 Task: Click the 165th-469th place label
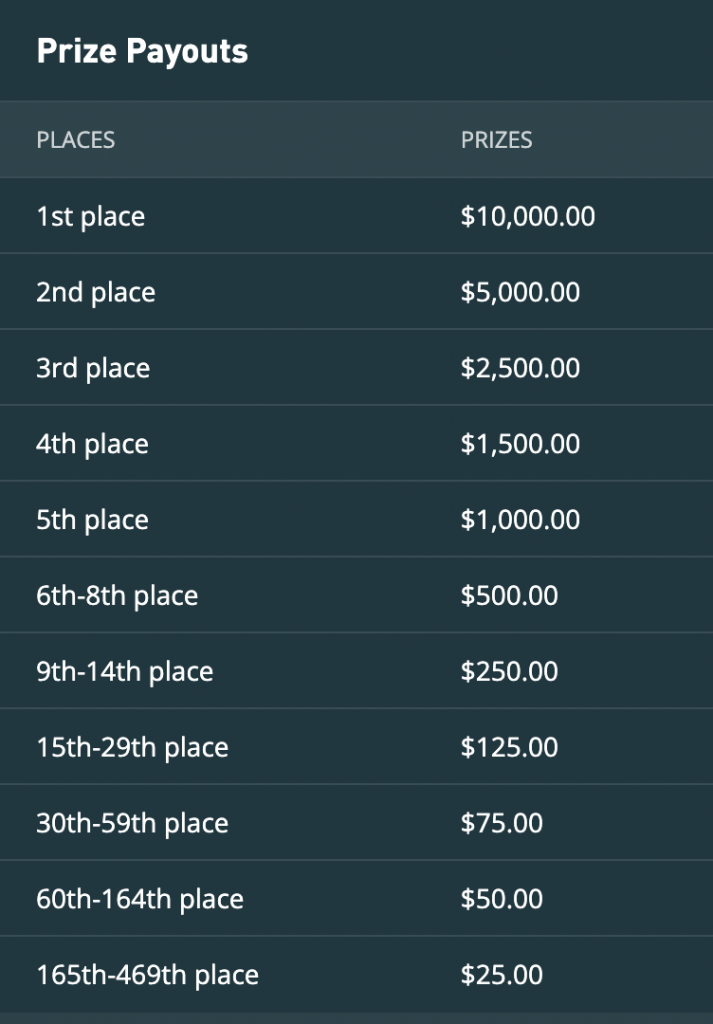[148, 974]
